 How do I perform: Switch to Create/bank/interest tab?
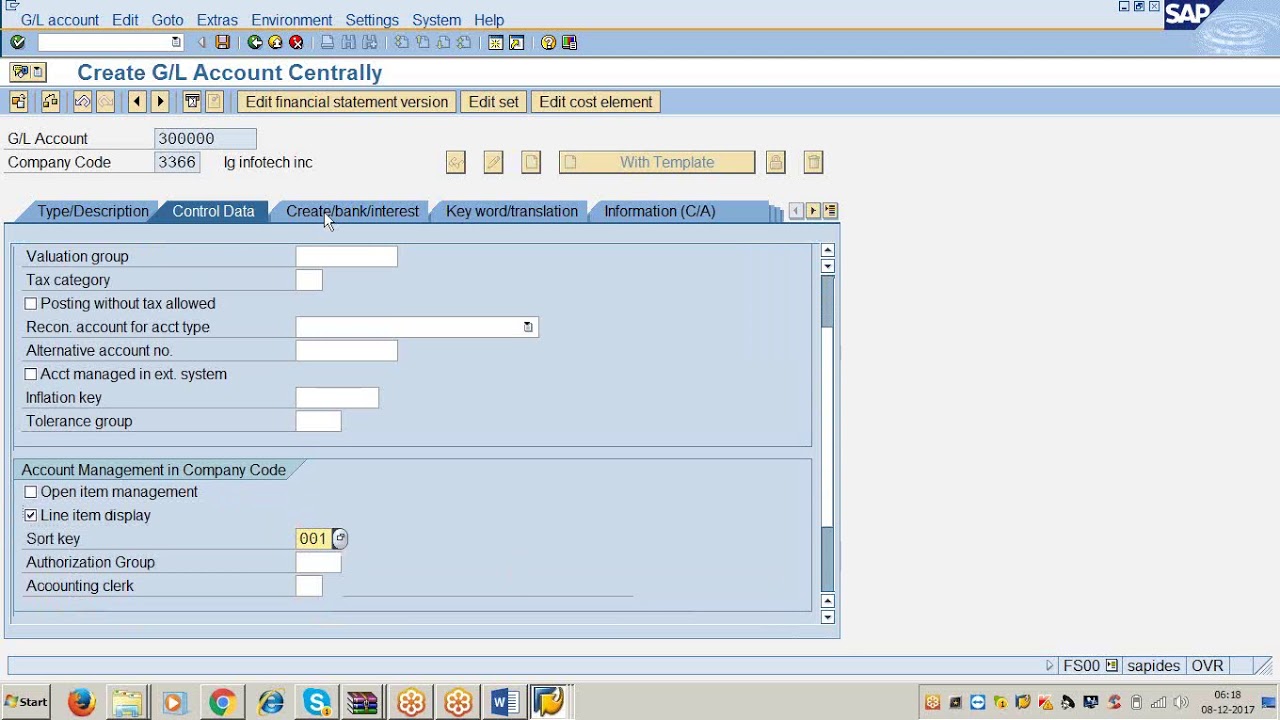pos(352,211)
